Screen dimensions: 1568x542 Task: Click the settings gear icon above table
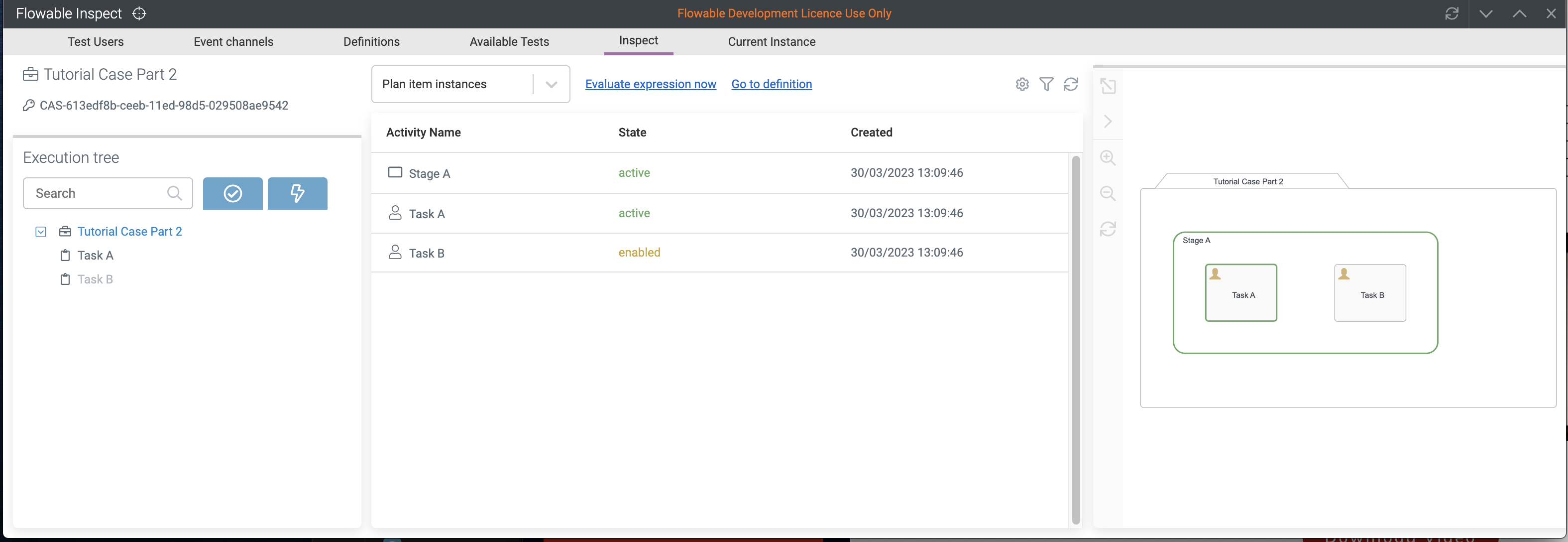point(1022,84)
